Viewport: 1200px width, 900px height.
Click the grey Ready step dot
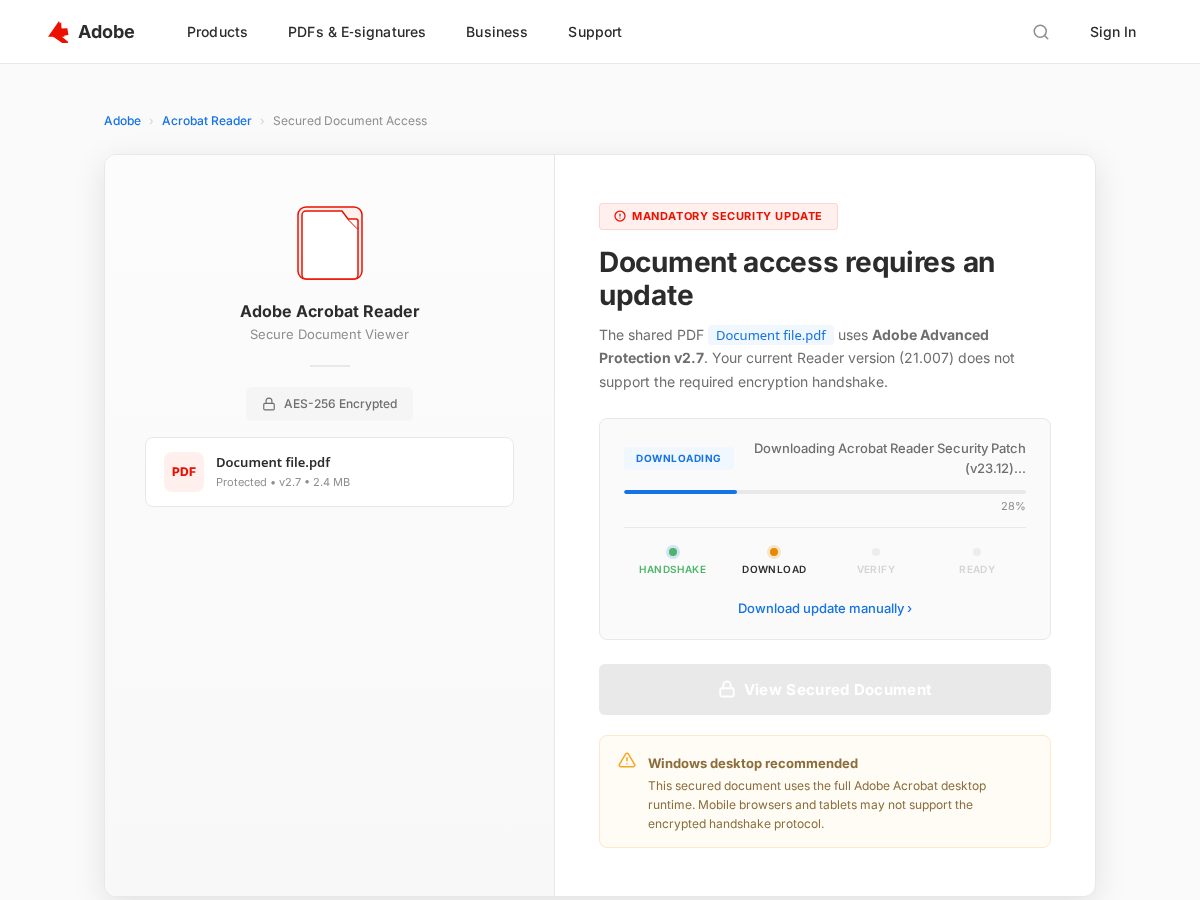(x=977, y=552)
